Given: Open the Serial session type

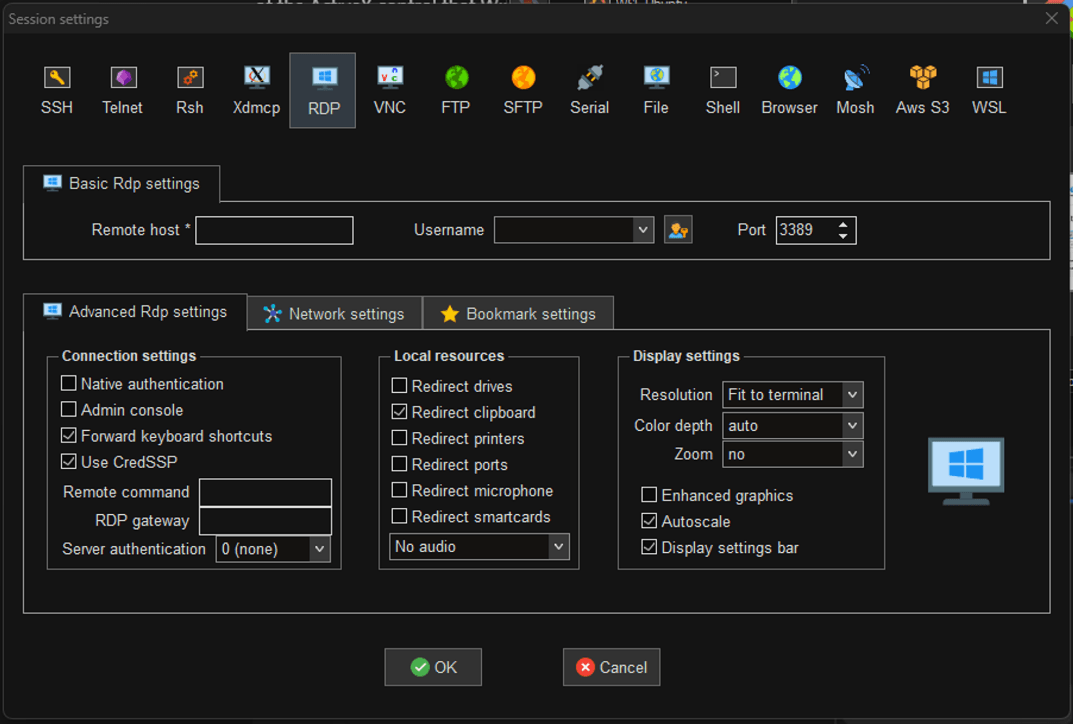Looking at the screenshot, I should click(589, 90).
